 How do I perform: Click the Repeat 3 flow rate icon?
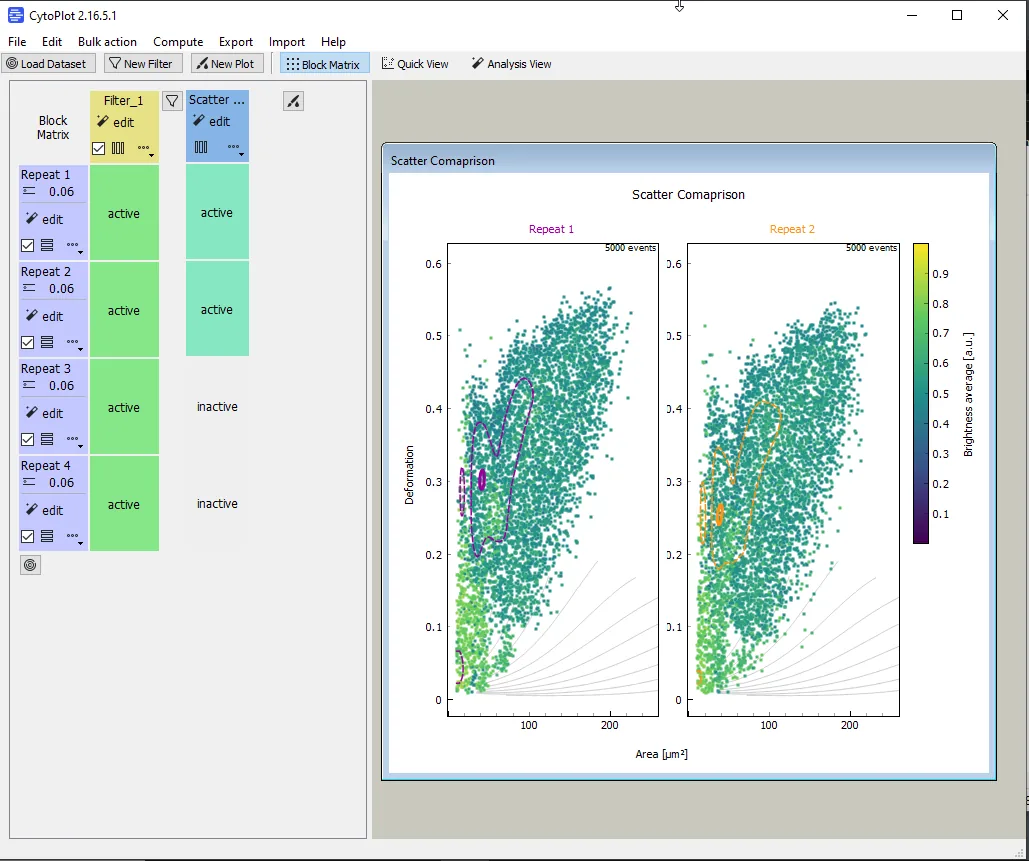(29, 386)
